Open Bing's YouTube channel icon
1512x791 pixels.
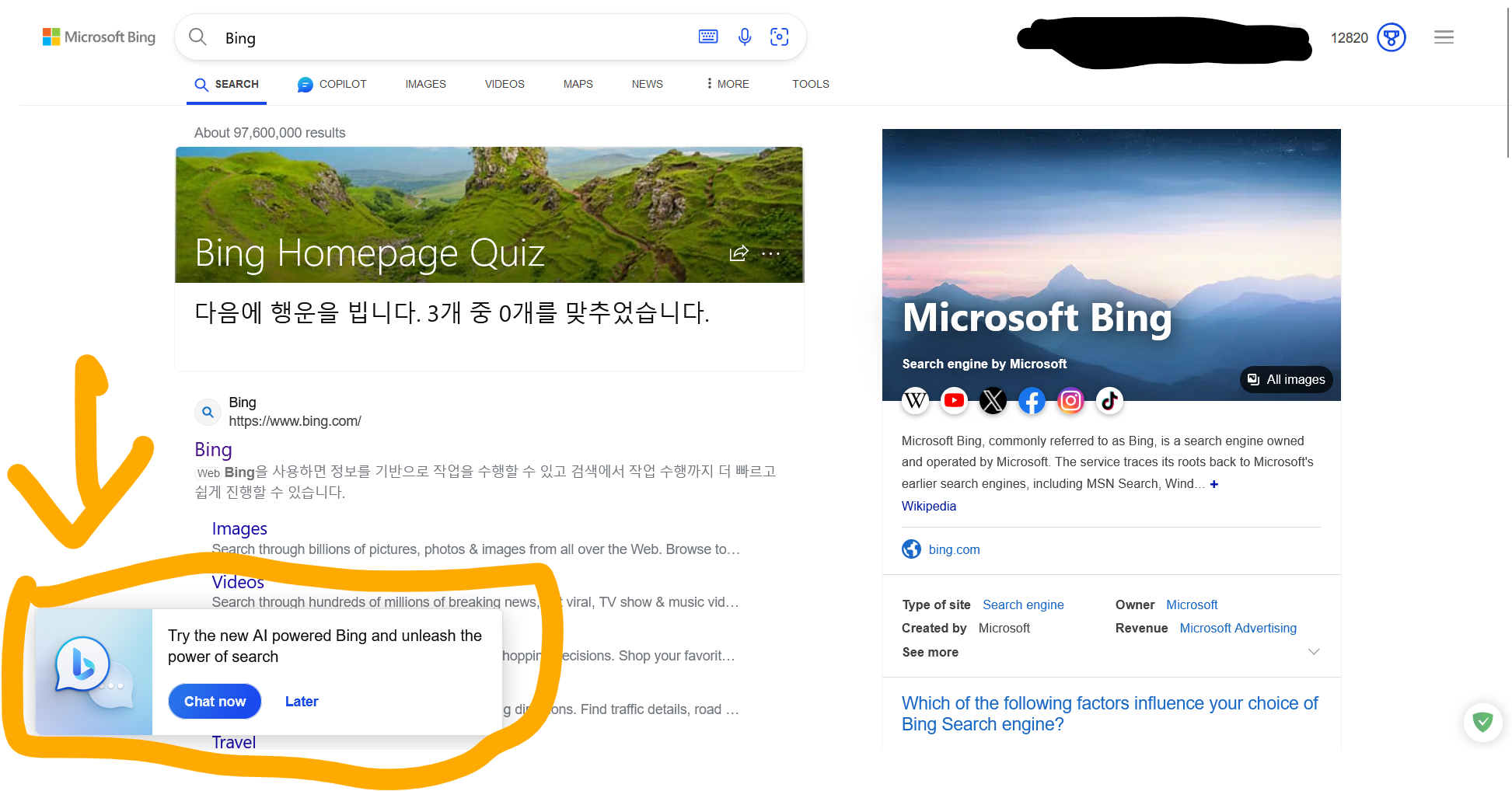954,400
